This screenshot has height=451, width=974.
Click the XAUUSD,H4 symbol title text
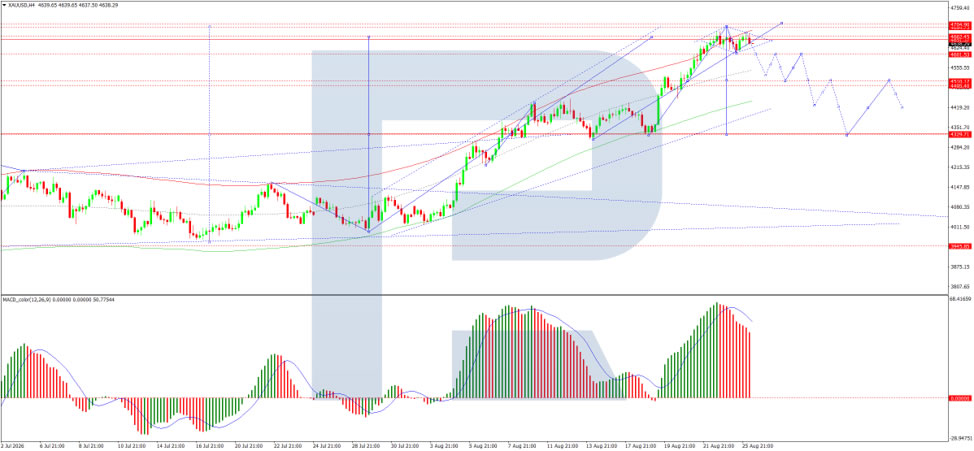20,3
